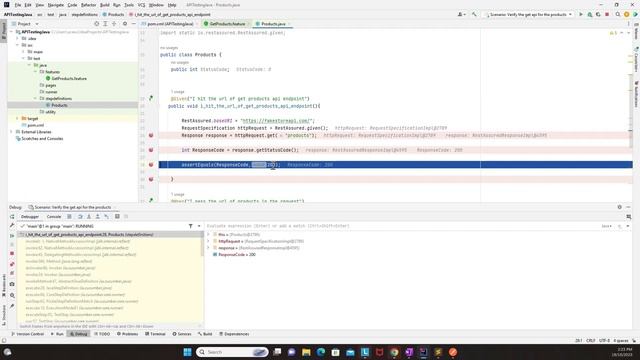Click the Evaluate Expression calculator icon
Screen dimensions: 640x360
tap(117, 217)
